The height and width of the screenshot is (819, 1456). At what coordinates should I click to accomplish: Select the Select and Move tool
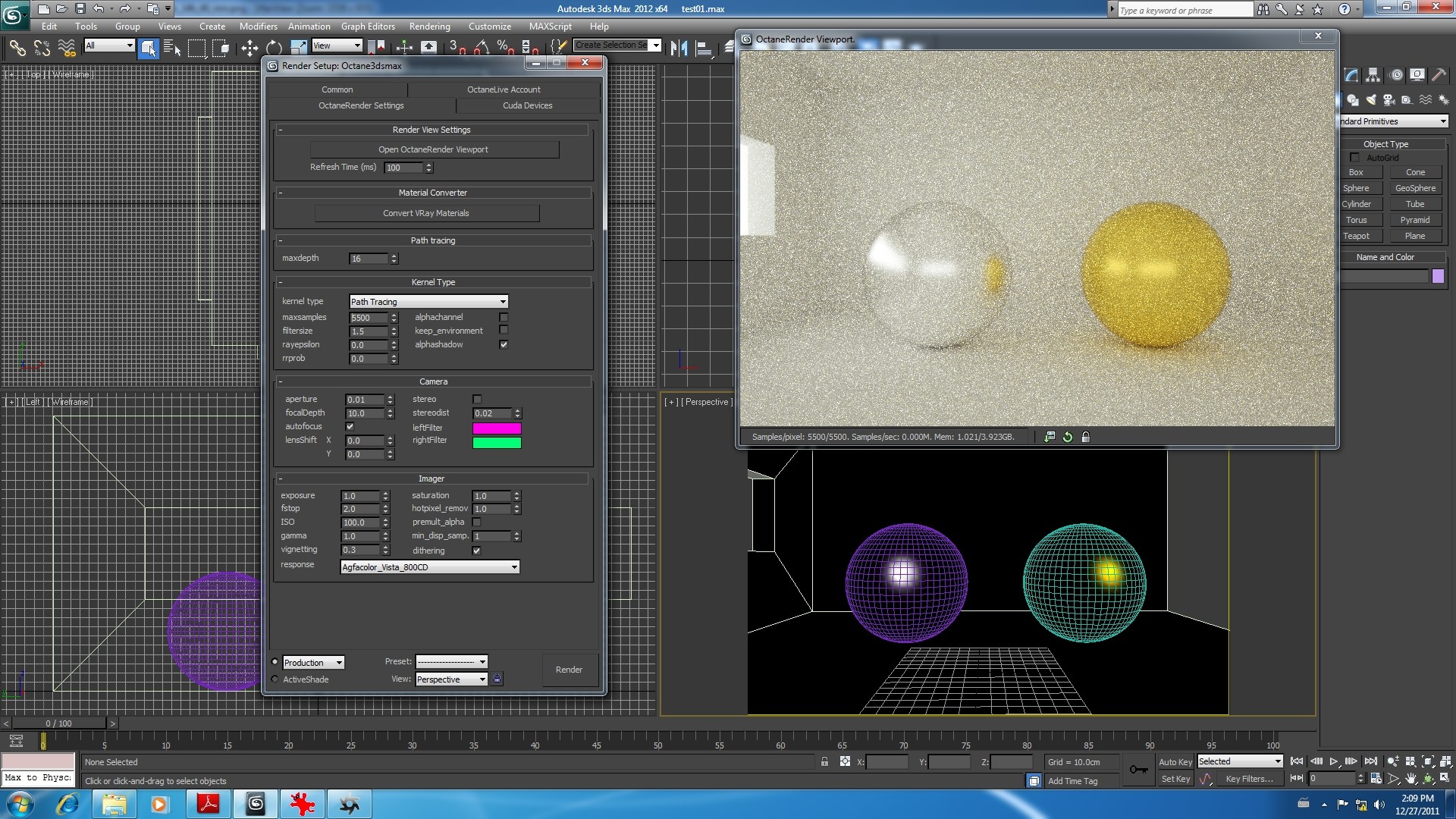point(249,49)
